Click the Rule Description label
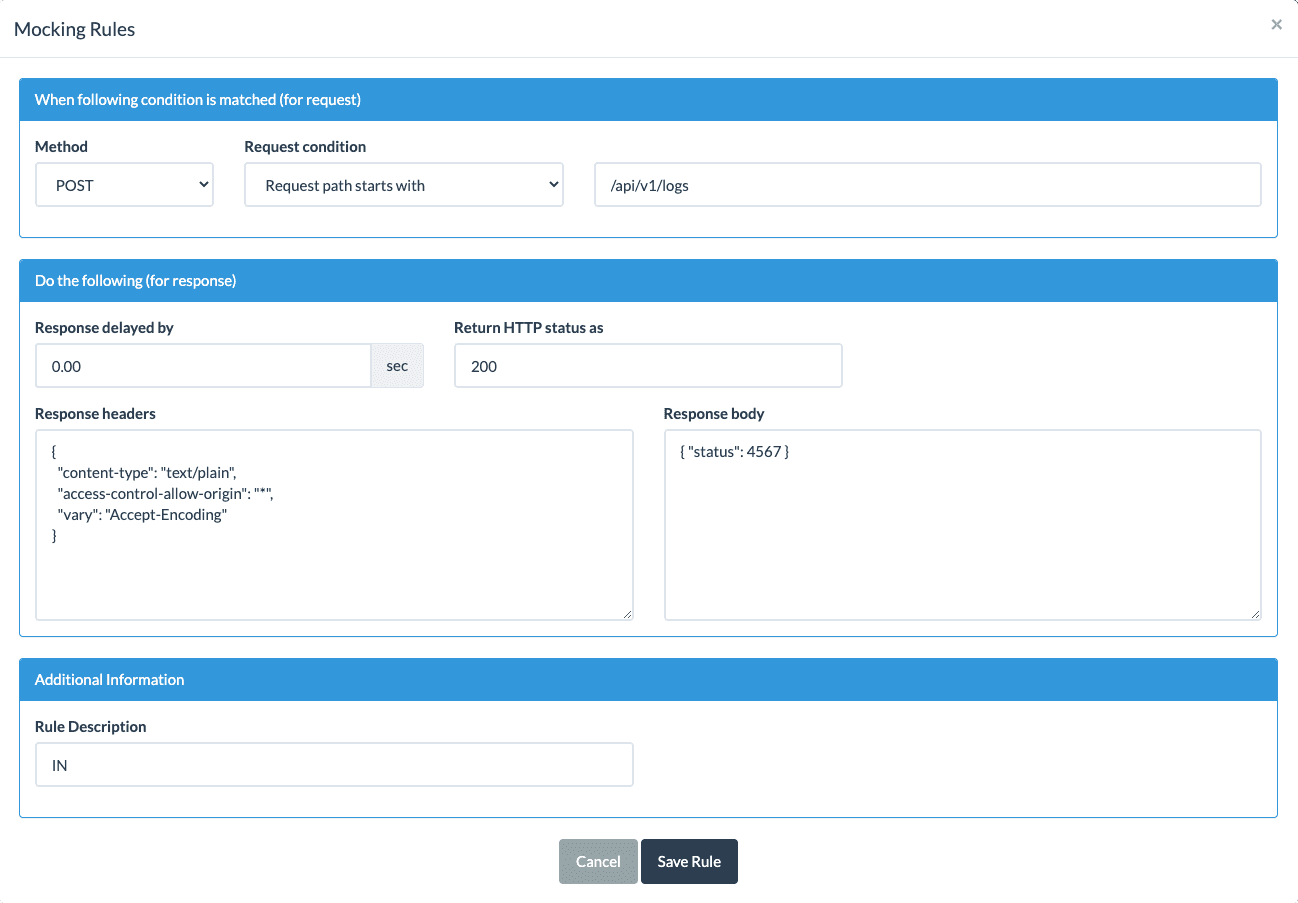Screen dimensions: 1298x903 91,727
